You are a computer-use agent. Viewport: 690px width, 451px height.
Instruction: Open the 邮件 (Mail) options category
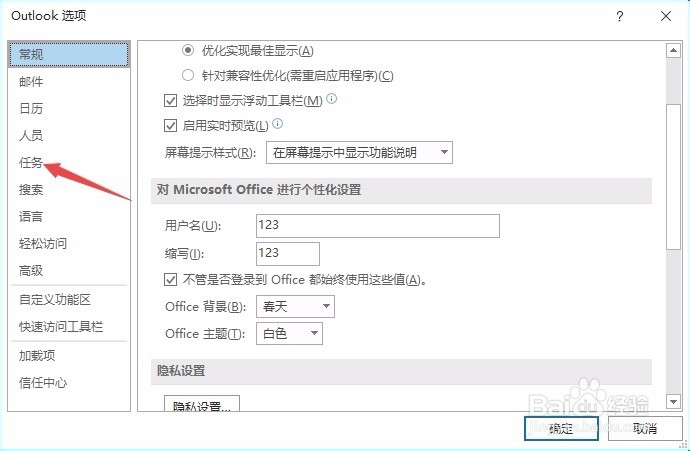32,81
